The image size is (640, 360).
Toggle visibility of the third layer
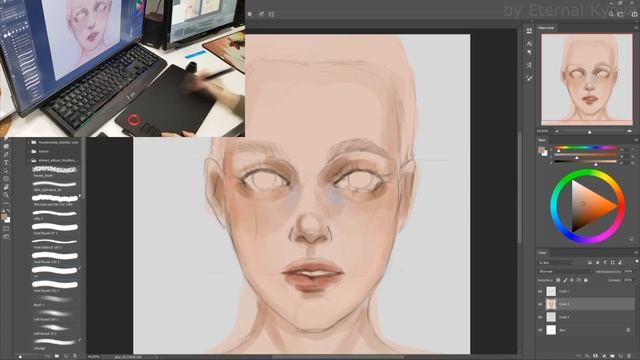pyautogui.click(x=540, y=317)
